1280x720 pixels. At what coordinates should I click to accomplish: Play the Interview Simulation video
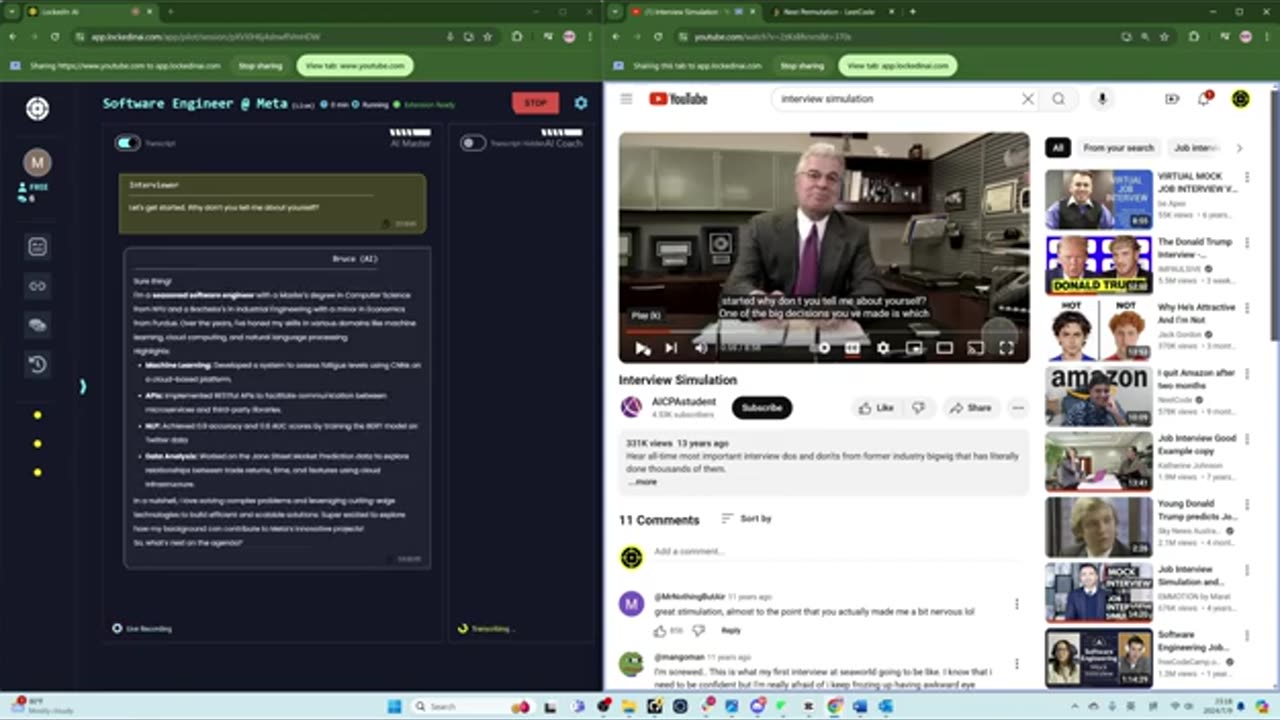642,348
